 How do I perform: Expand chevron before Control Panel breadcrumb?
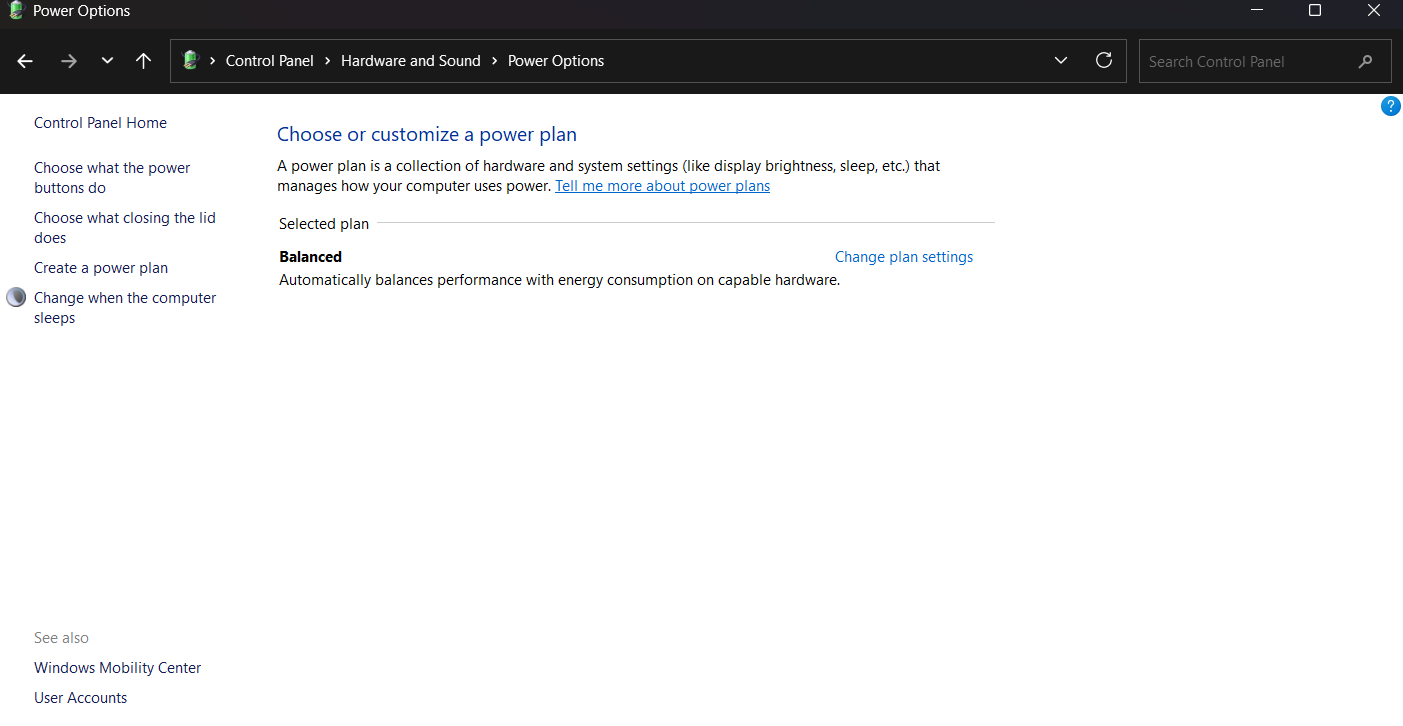tap(213, 61)
